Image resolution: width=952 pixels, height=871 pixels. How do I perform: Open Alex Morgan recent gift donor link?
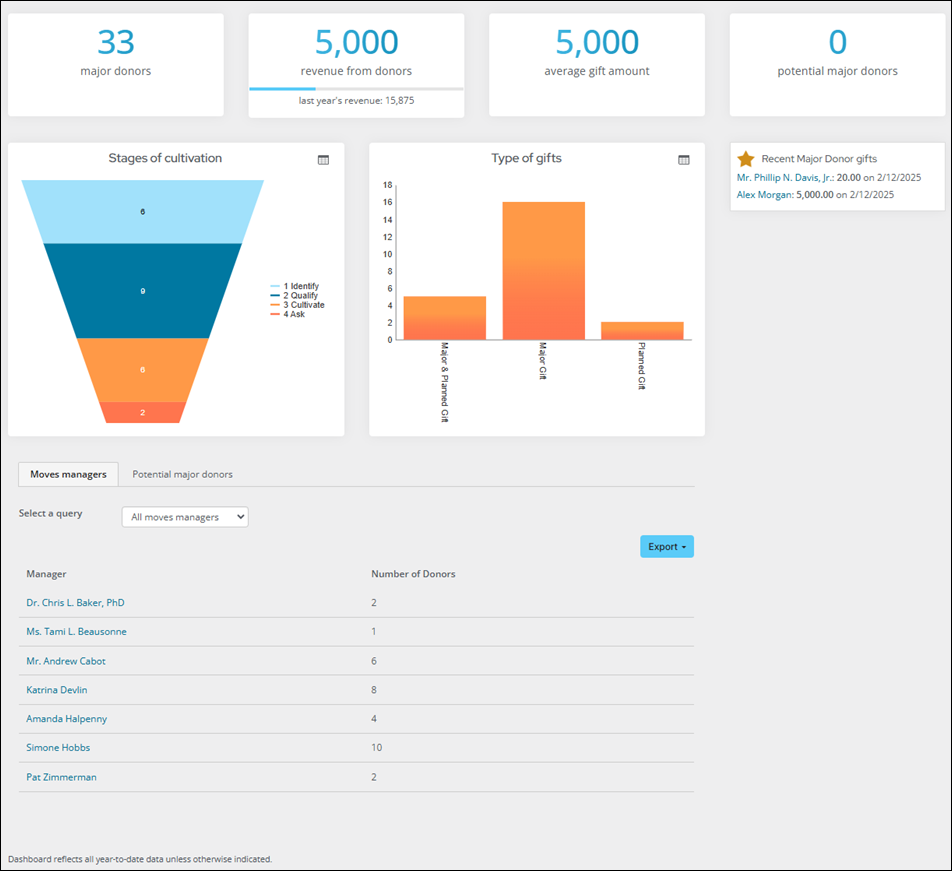coord(764,195)
